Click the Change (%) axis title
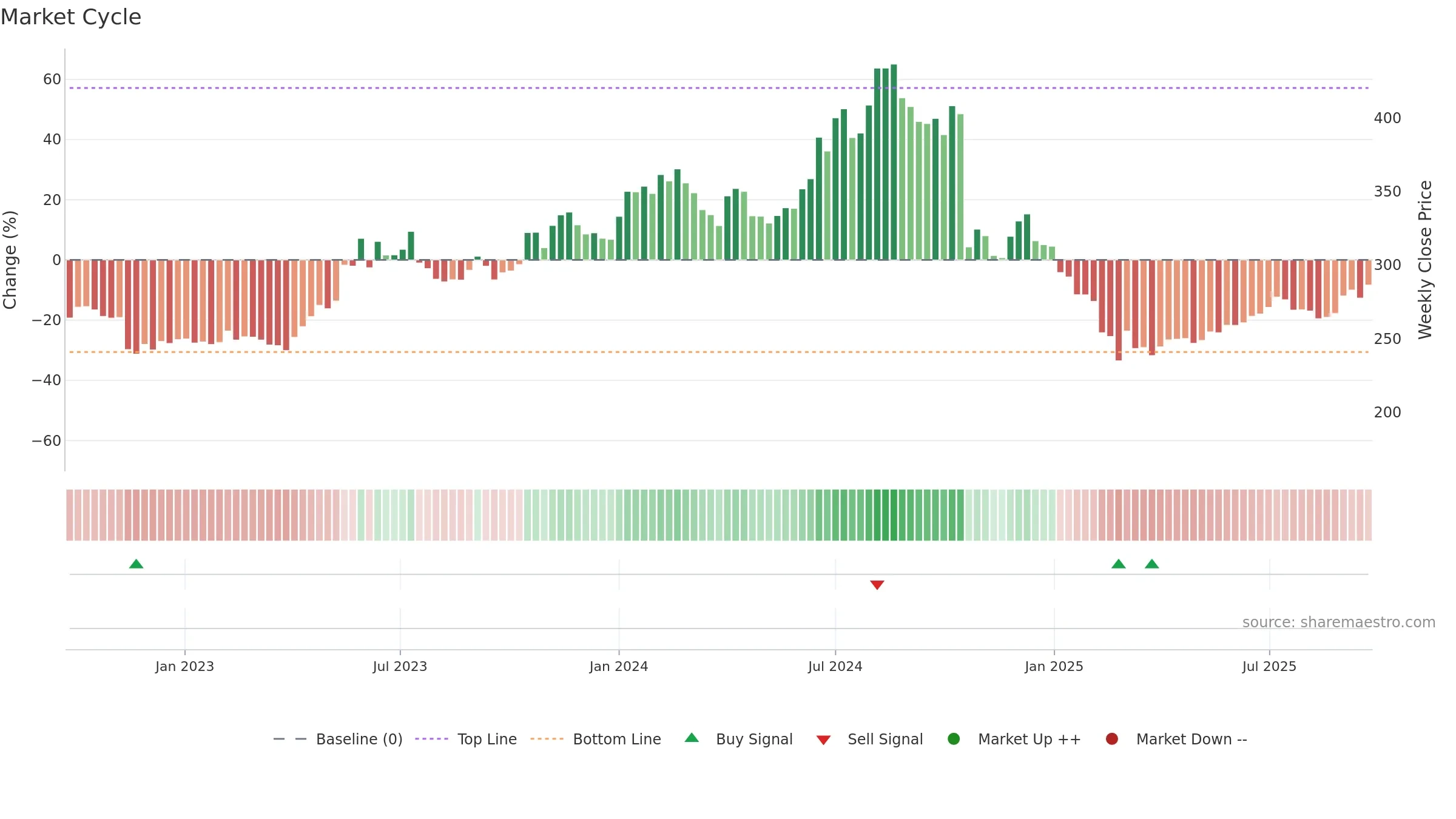The height and width of the screenshot is (819, 1456). click(10, 260)
